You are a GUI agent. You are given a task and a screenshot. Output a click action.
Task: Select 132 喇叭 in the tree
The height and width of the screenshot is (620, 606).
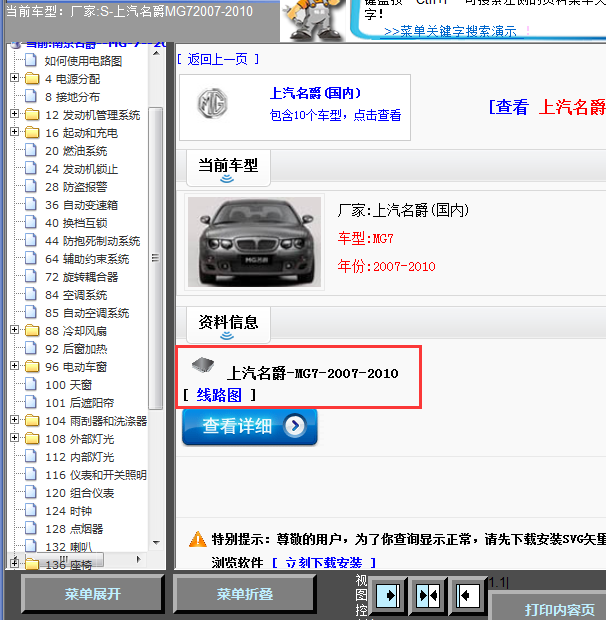click(68, 547)
